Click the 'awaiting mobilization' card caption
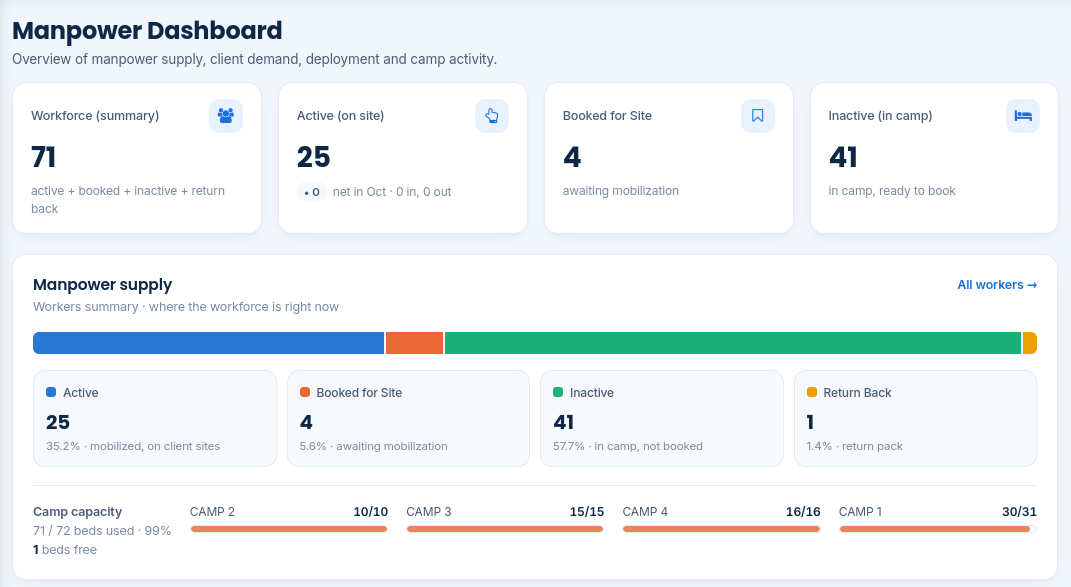Viewport: 1071px width, 587px height. 621,191
